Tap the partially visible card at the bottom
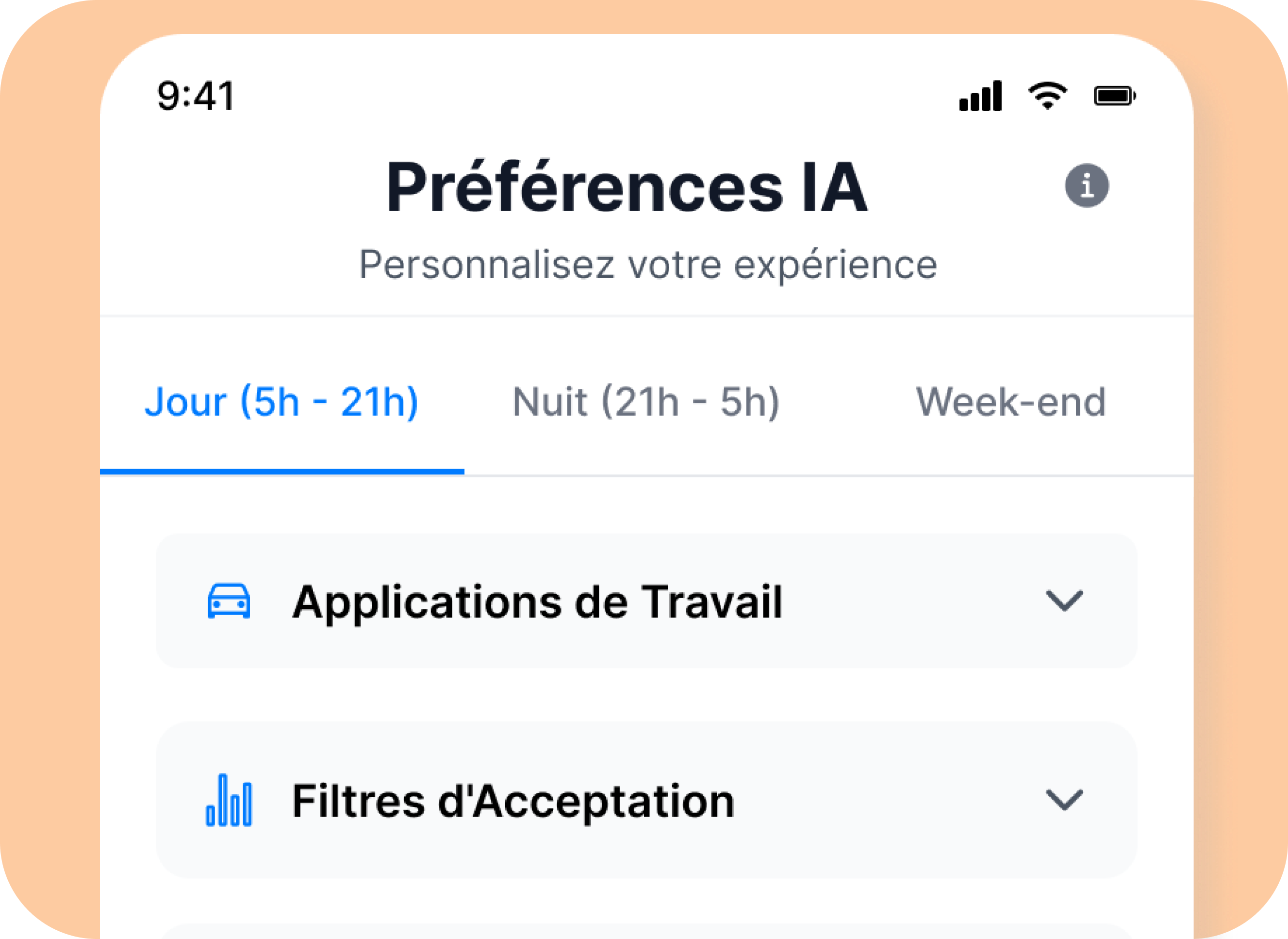1288x939 pixels. (646, 931)
